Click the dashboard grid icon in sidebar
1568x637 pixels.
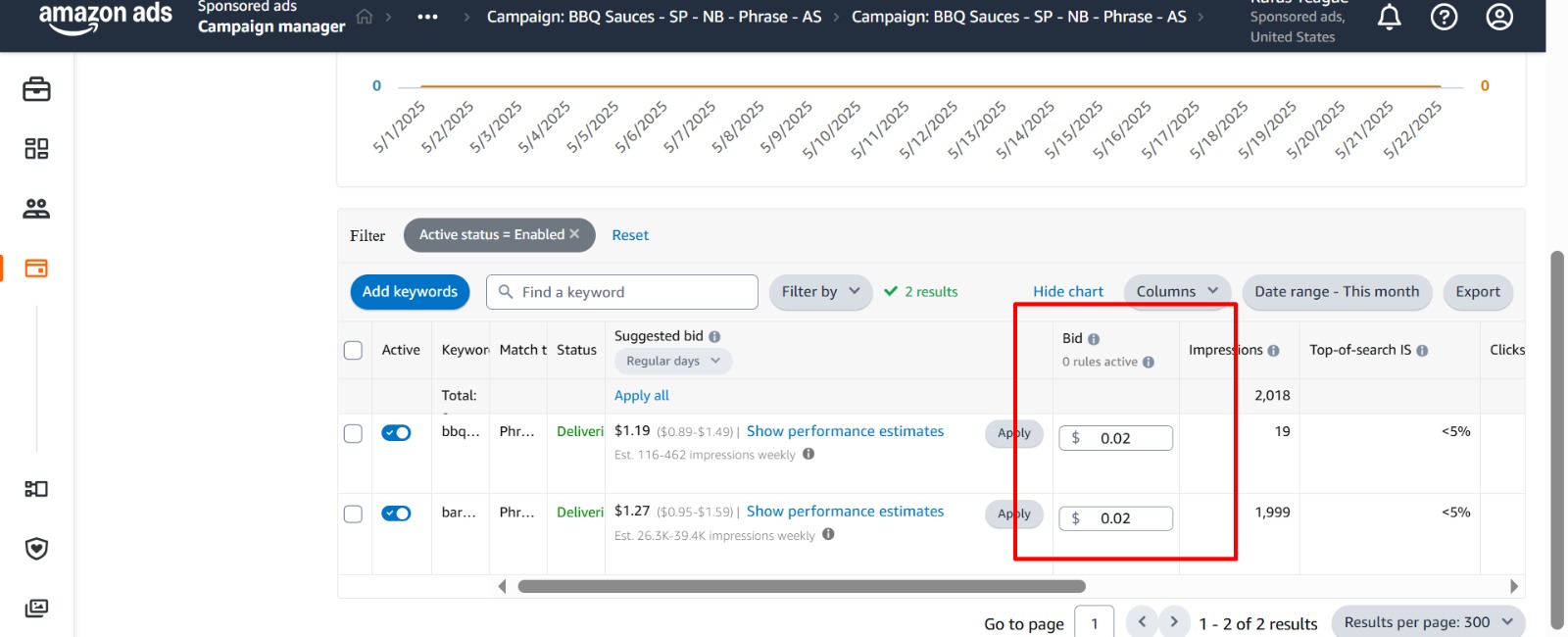point(36,149)
